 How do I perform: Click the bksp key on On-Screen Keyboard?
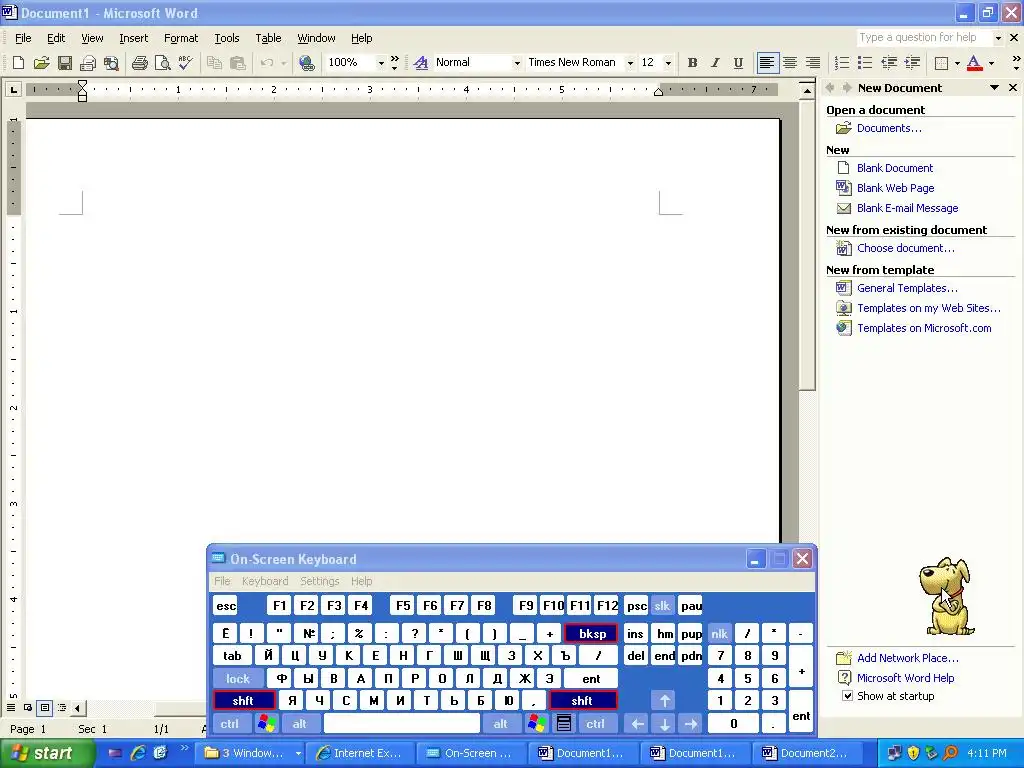coord(592,633)
